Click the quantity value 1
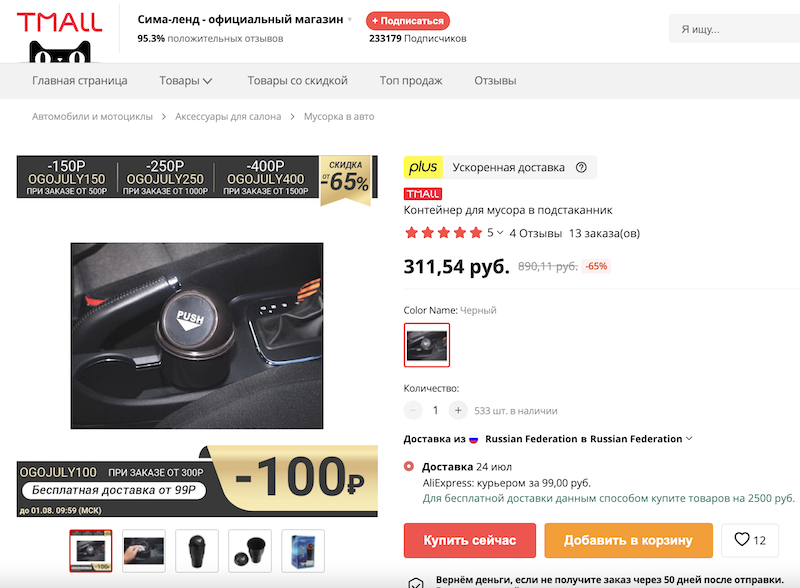The width and height of the screenshot is (800, 588). (435, 410)
